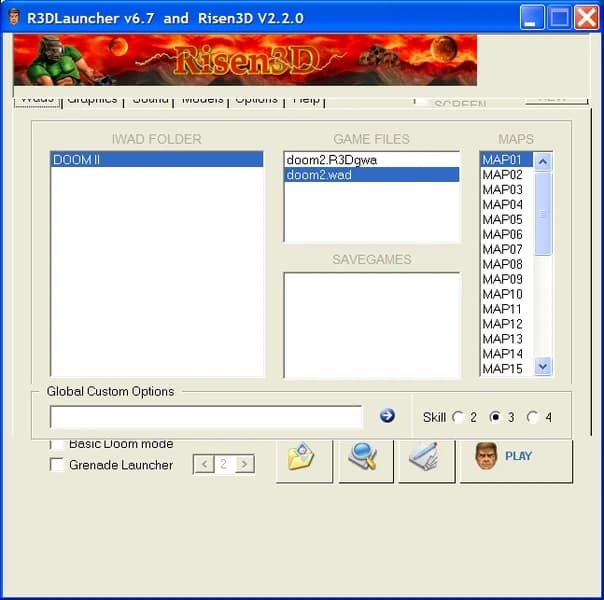Switch to the Options tab
The height and width of the screenshot is (600, 604).
pos(257,101)
